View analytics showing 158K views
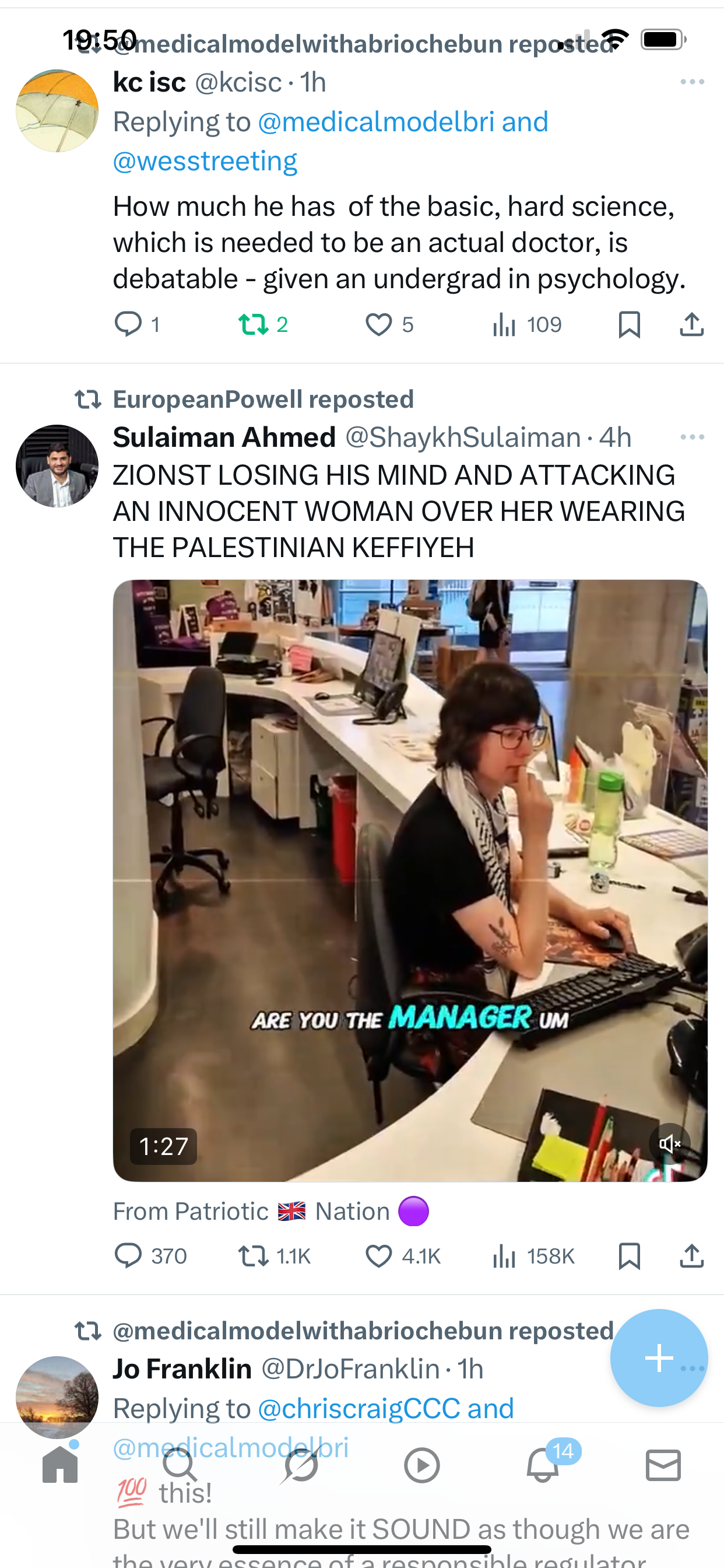Image resolution: width=724 pixels, height=1568 pixels. (x=533, y=1255)
